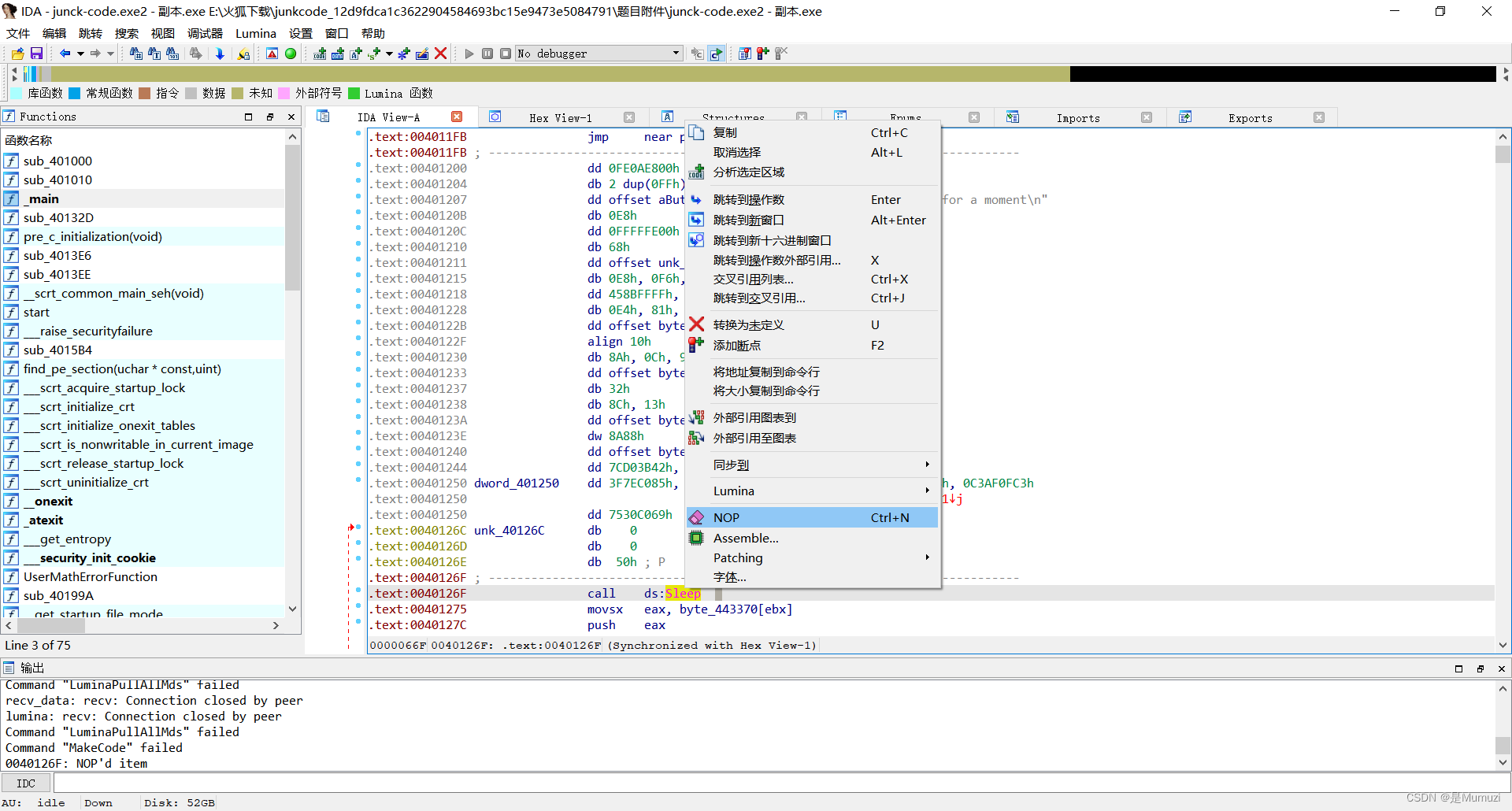The width and height of the screenshot is (1512, 811).
Task: Open the forward-history dropdown arrow
Action: coord(111,54)
